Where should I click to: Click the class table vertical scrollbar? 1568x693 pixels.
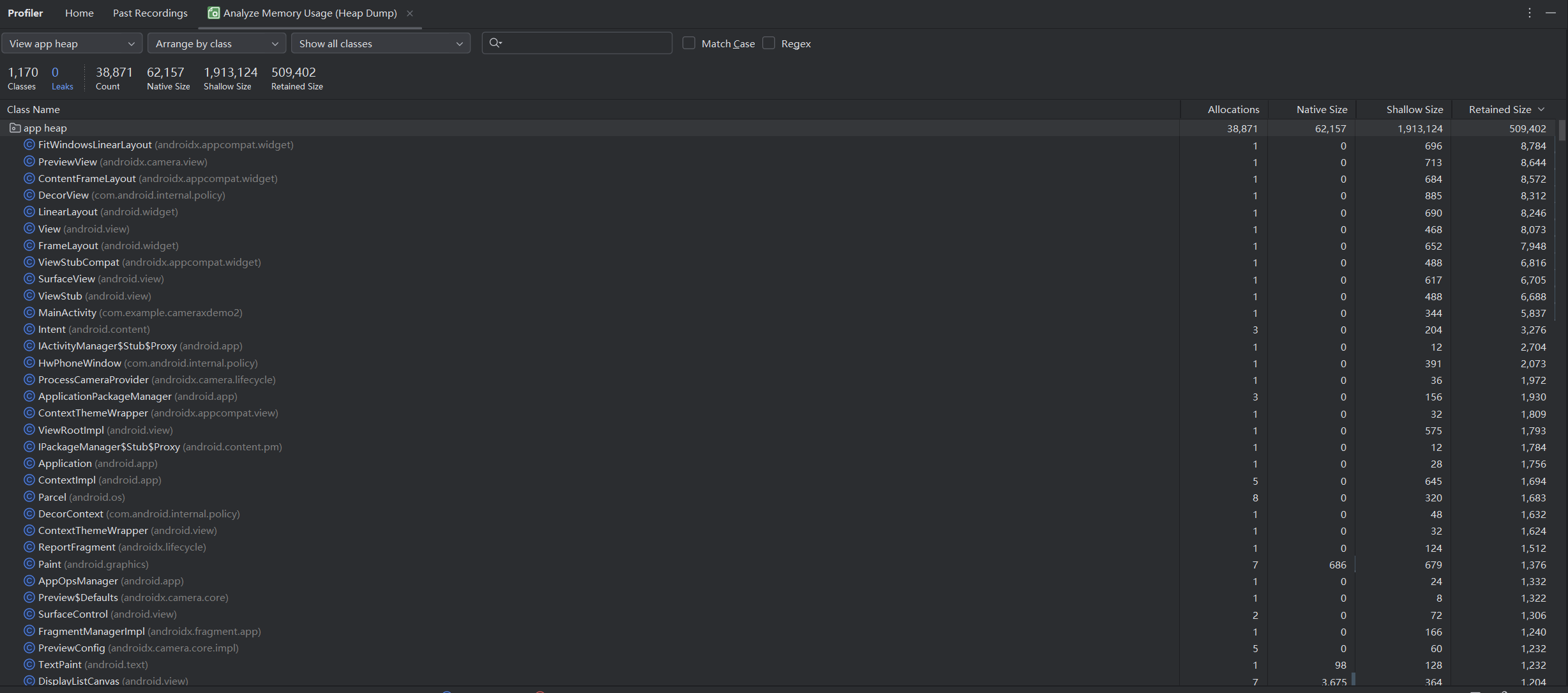tap(1562, 130)
